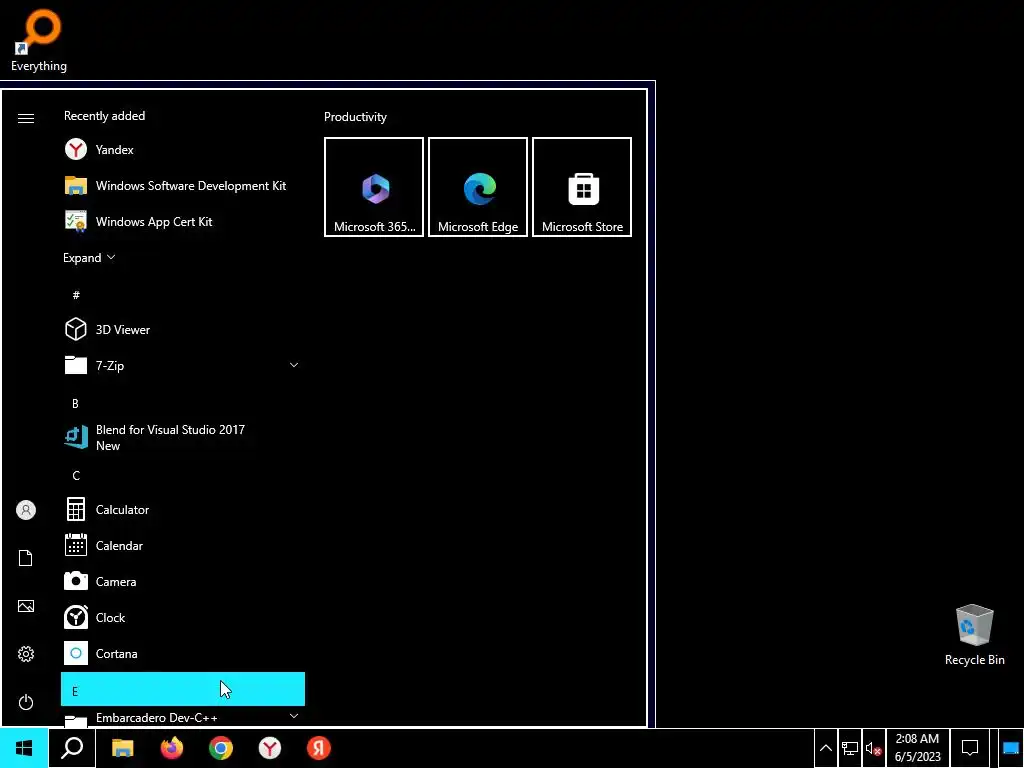1024x768 pixels.
Task: Open the Calendar app
Action: pyautogui.click(x=183, y=545)
